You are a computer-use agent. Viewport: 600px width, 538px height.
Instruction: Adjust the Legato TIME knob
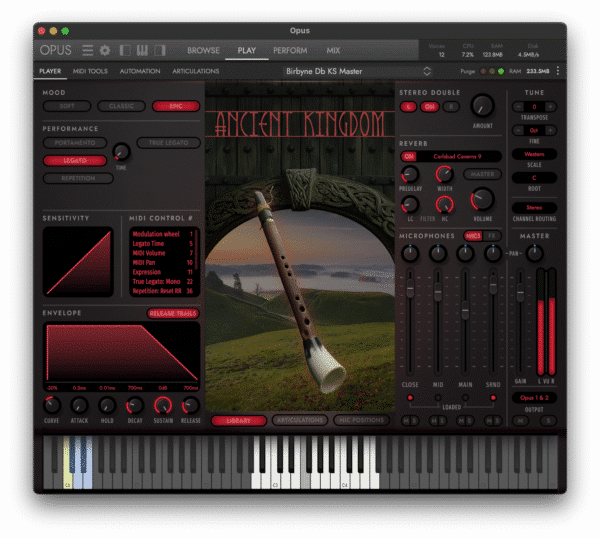point(121,152)
